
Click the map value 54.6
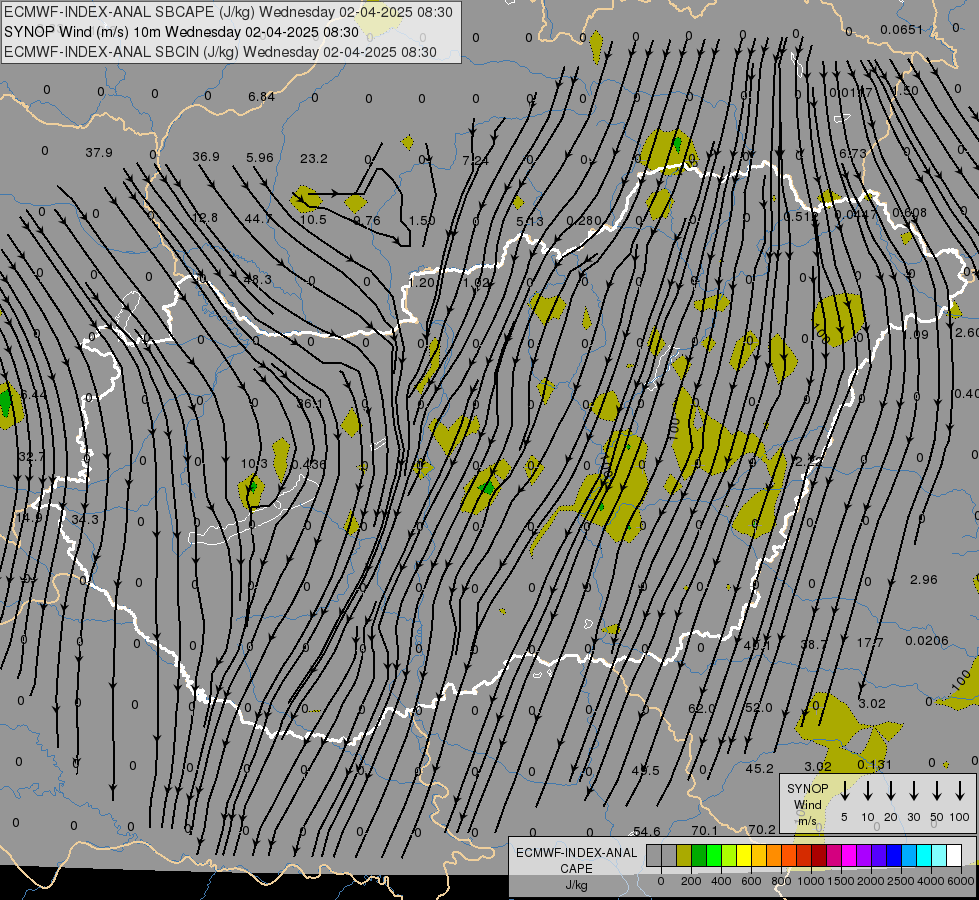(x=646, y=831)
